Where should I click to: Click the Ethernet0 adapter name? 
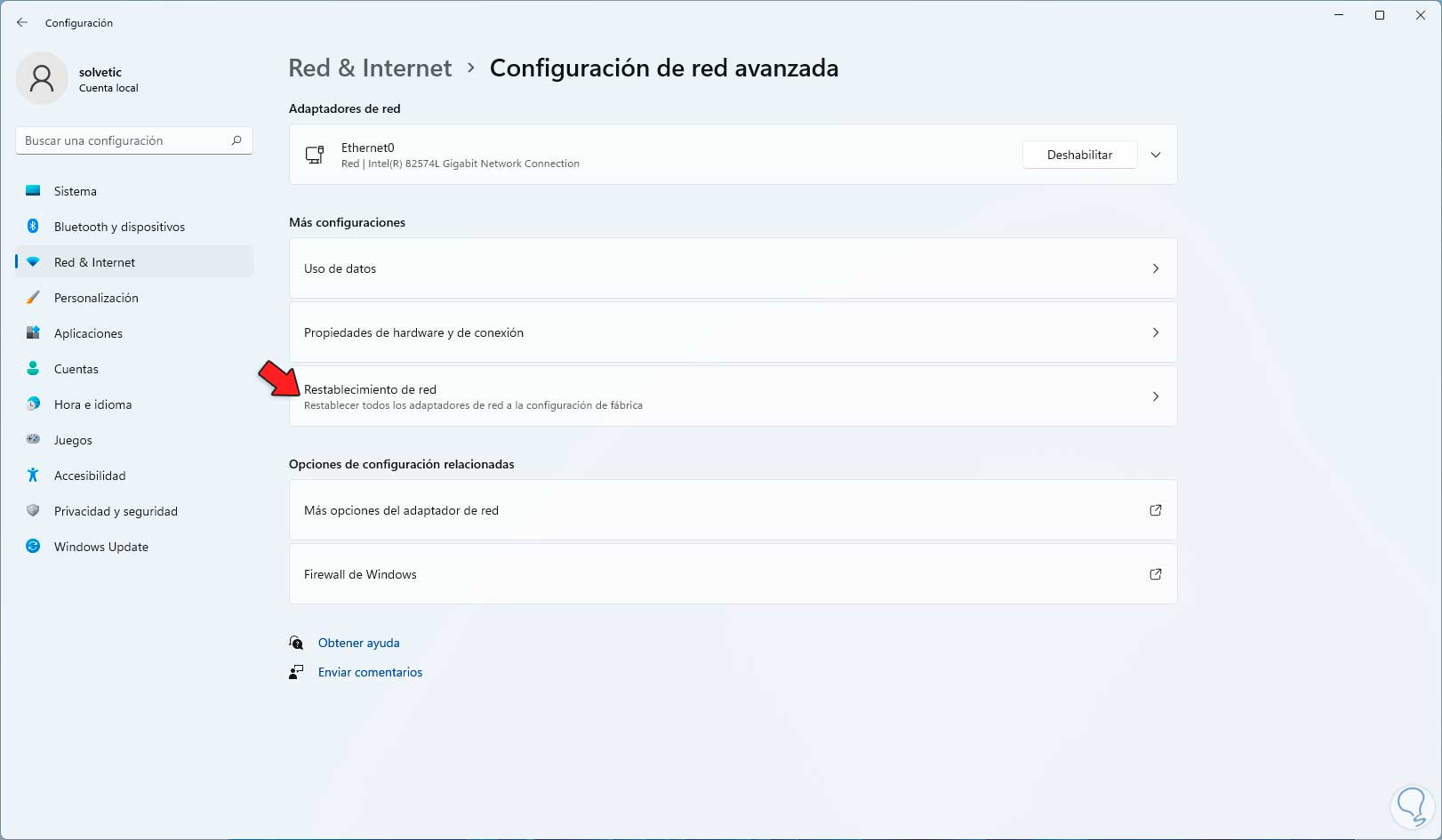368,148
